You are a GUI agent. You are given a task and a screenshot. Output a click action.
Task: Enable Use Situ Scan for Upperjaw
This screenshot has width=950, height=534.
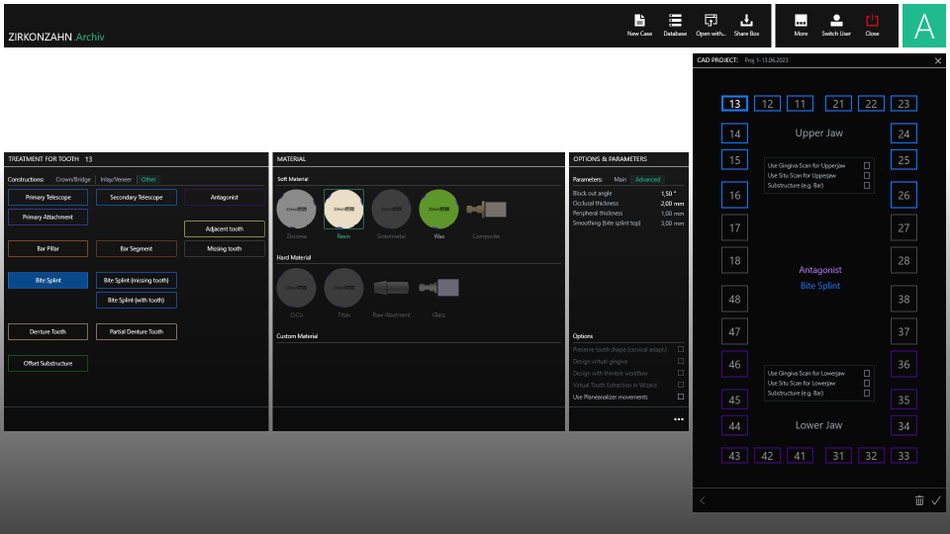(866, 175)
